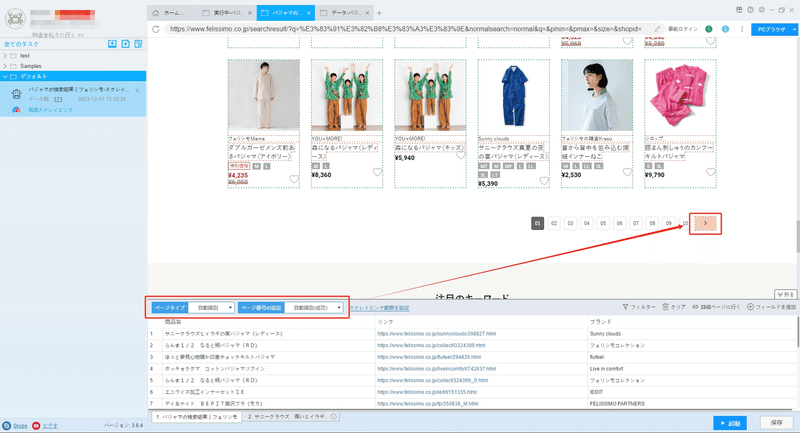Expand the test folder in task tree
Image resolution: width=800 pixels, height=433 pixels.
[5, 56]
